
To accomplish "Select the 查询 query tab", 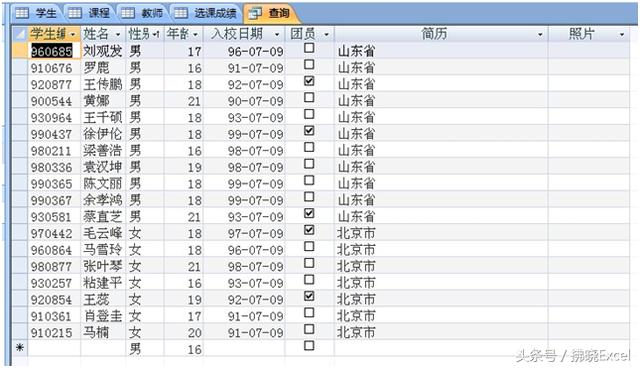I will click(270, 13).
